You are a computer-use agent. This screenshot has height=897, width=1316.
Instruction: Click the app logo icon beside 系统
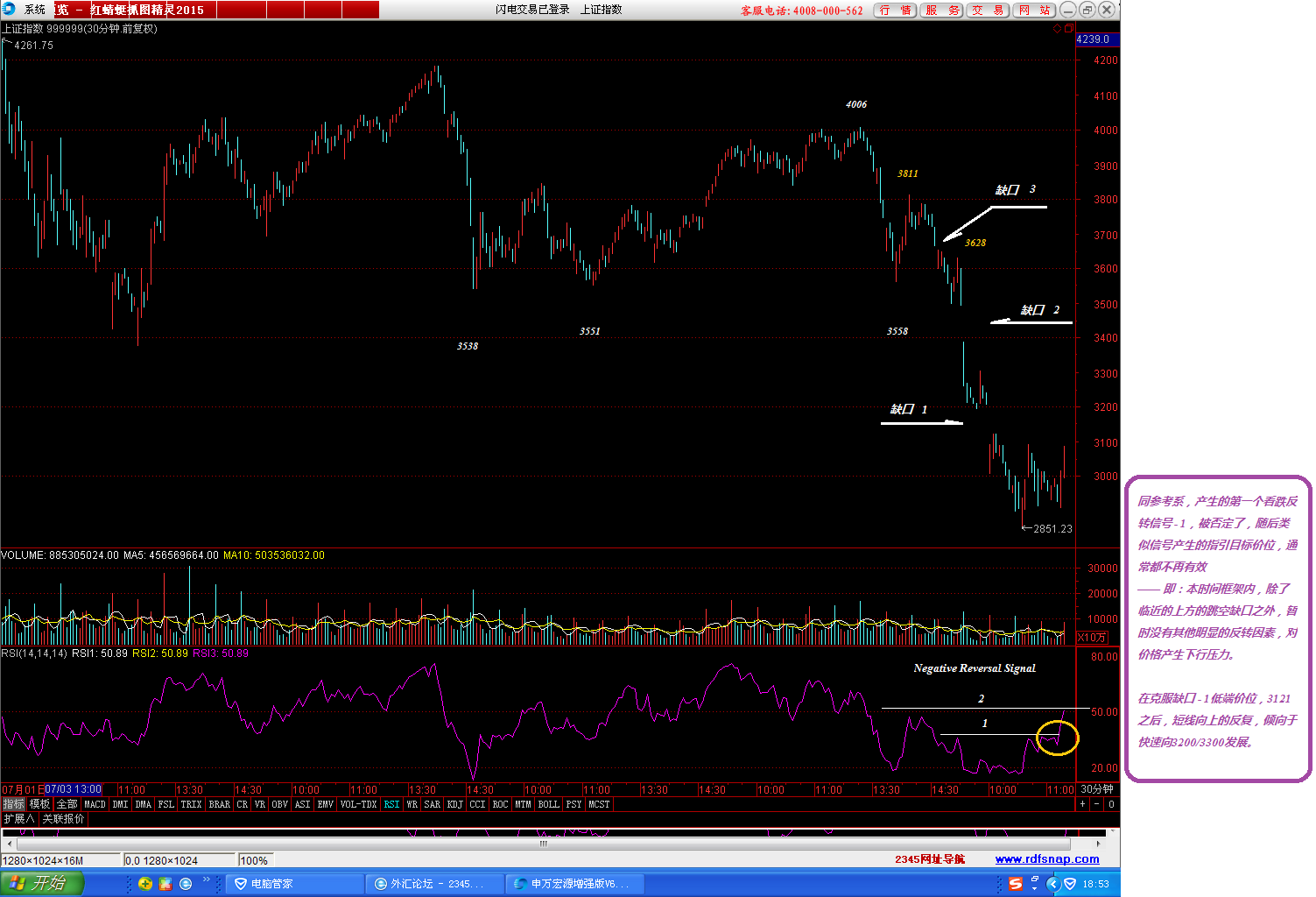click(x=10, y=10)
